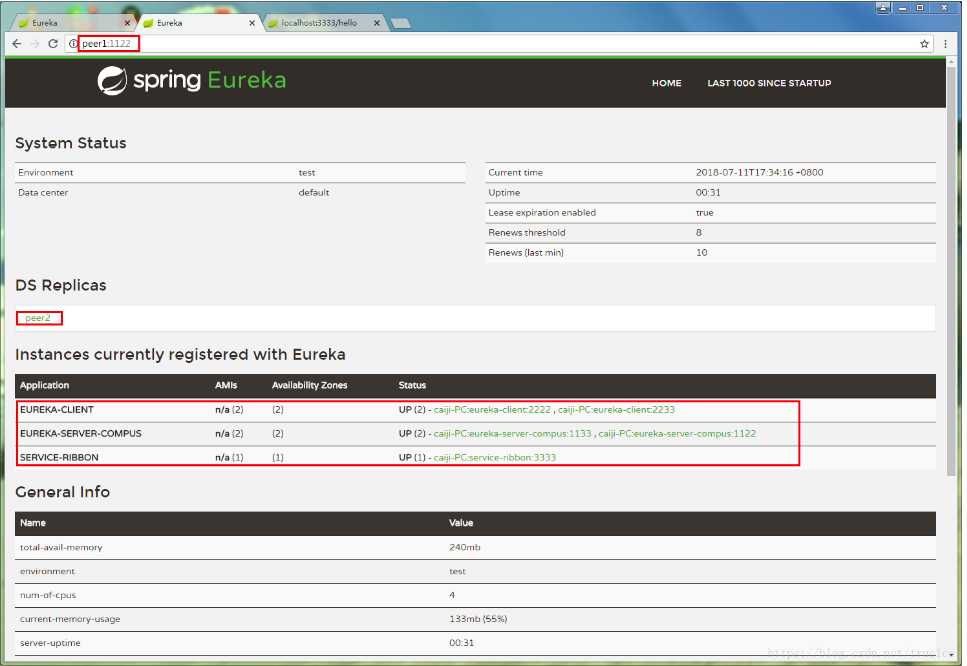The image size is (967, 666).
Task: Click the current-memory-usage row name
Action: [x=70, y=619]
